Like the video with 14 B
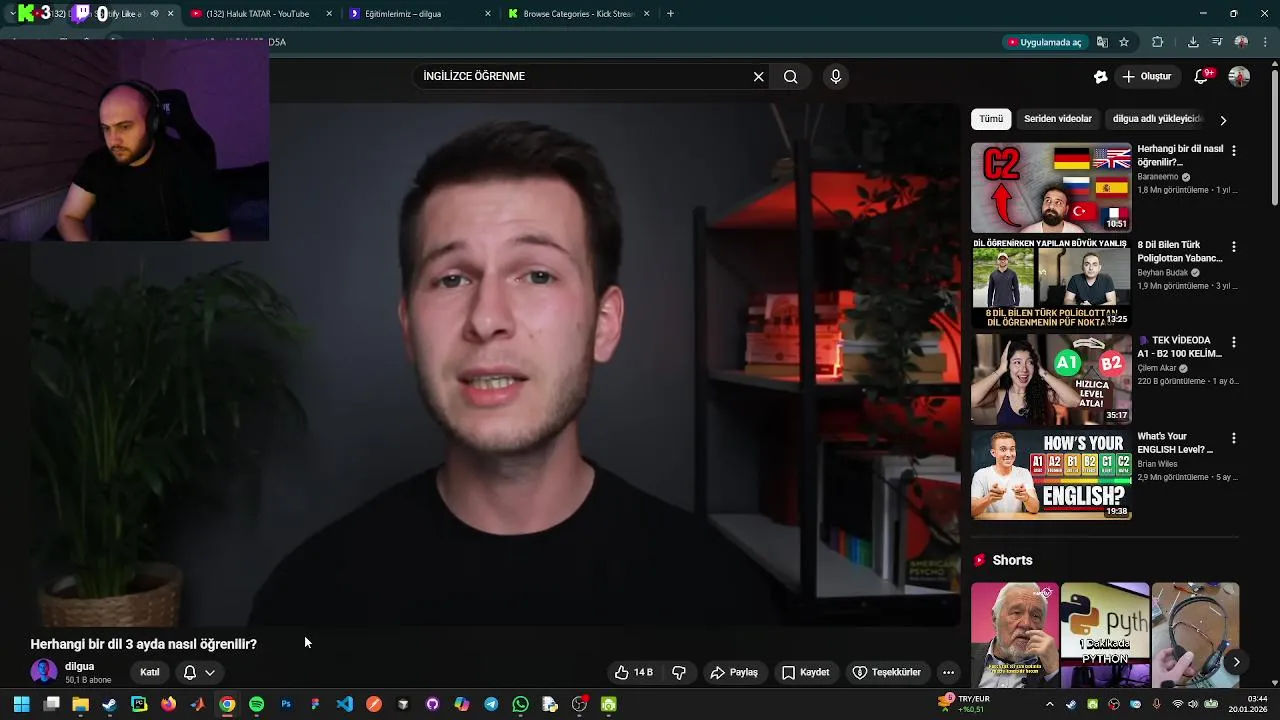 (x=634, y=673)
